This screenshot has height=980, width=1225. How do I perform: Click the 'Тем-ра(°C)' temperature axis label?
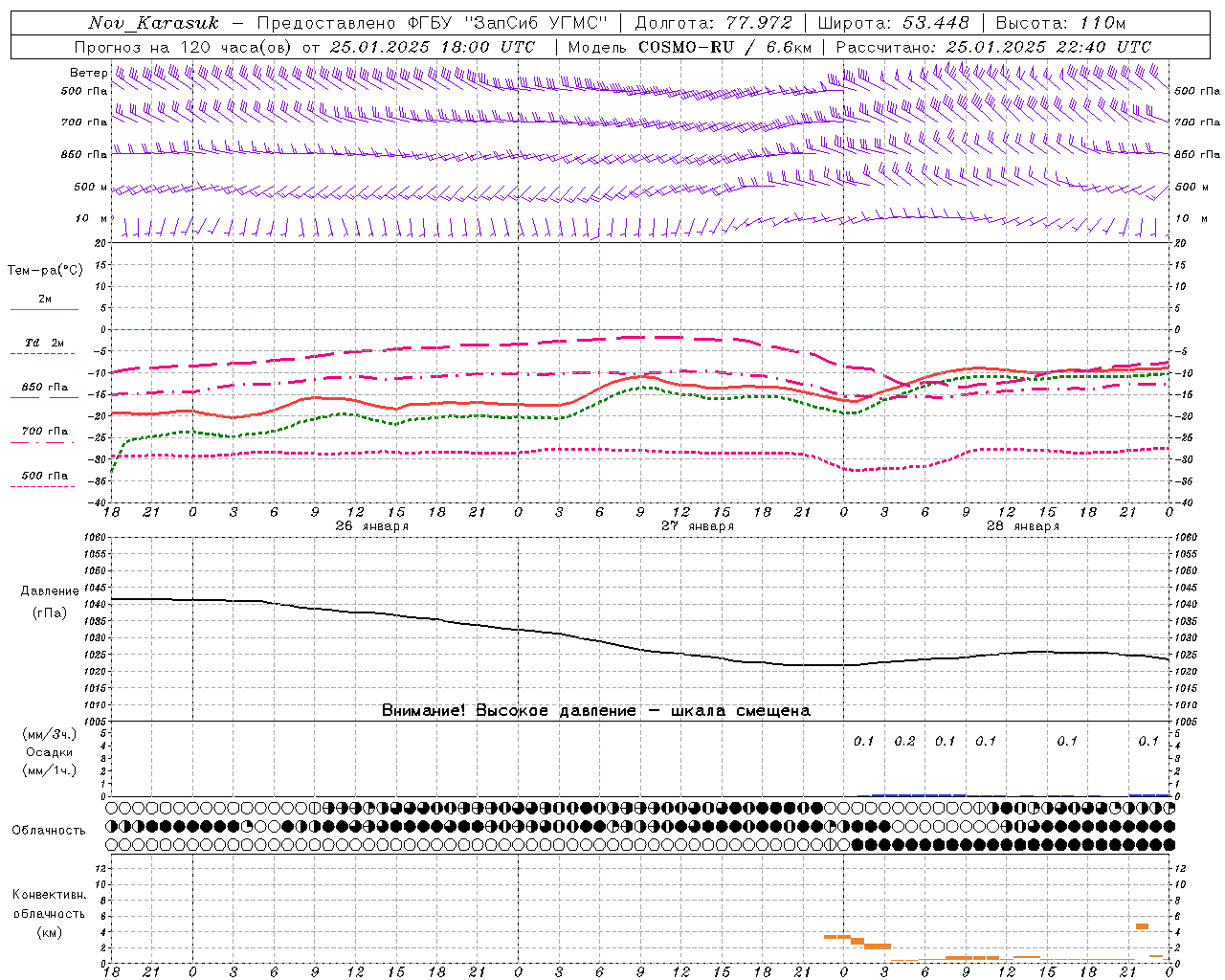point(45,271)
